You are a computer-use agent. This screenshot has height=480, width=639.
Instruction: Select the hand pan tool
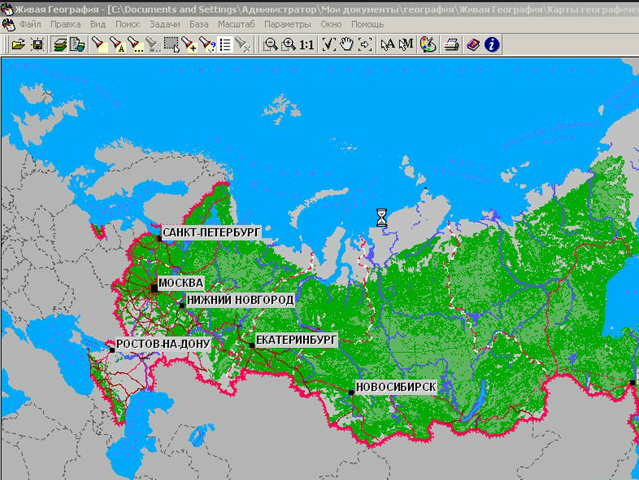click(347, 44)
